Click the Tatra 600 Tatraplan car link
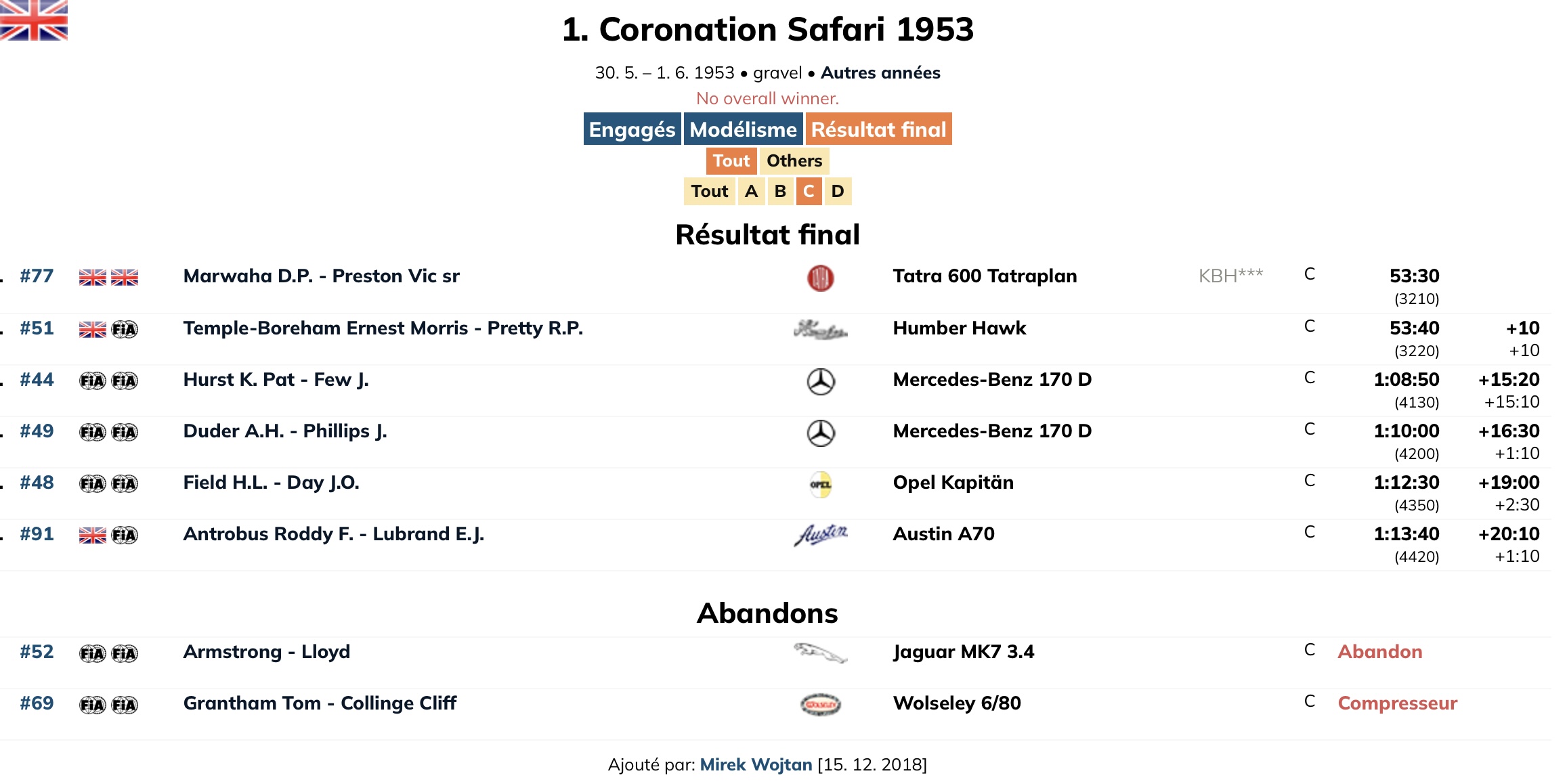 point(985,276)
